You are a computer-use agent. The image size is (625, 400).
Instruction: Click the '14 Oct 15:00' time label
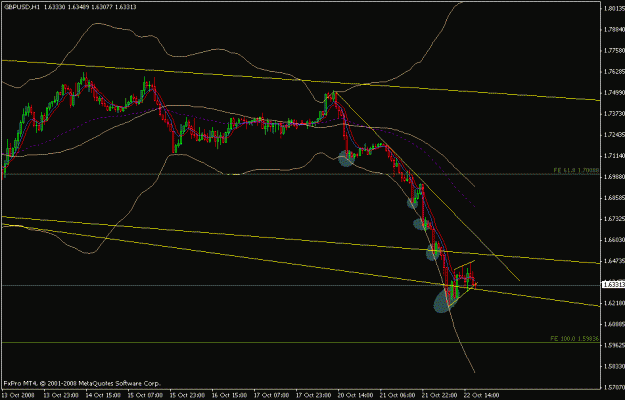point(101,395)
